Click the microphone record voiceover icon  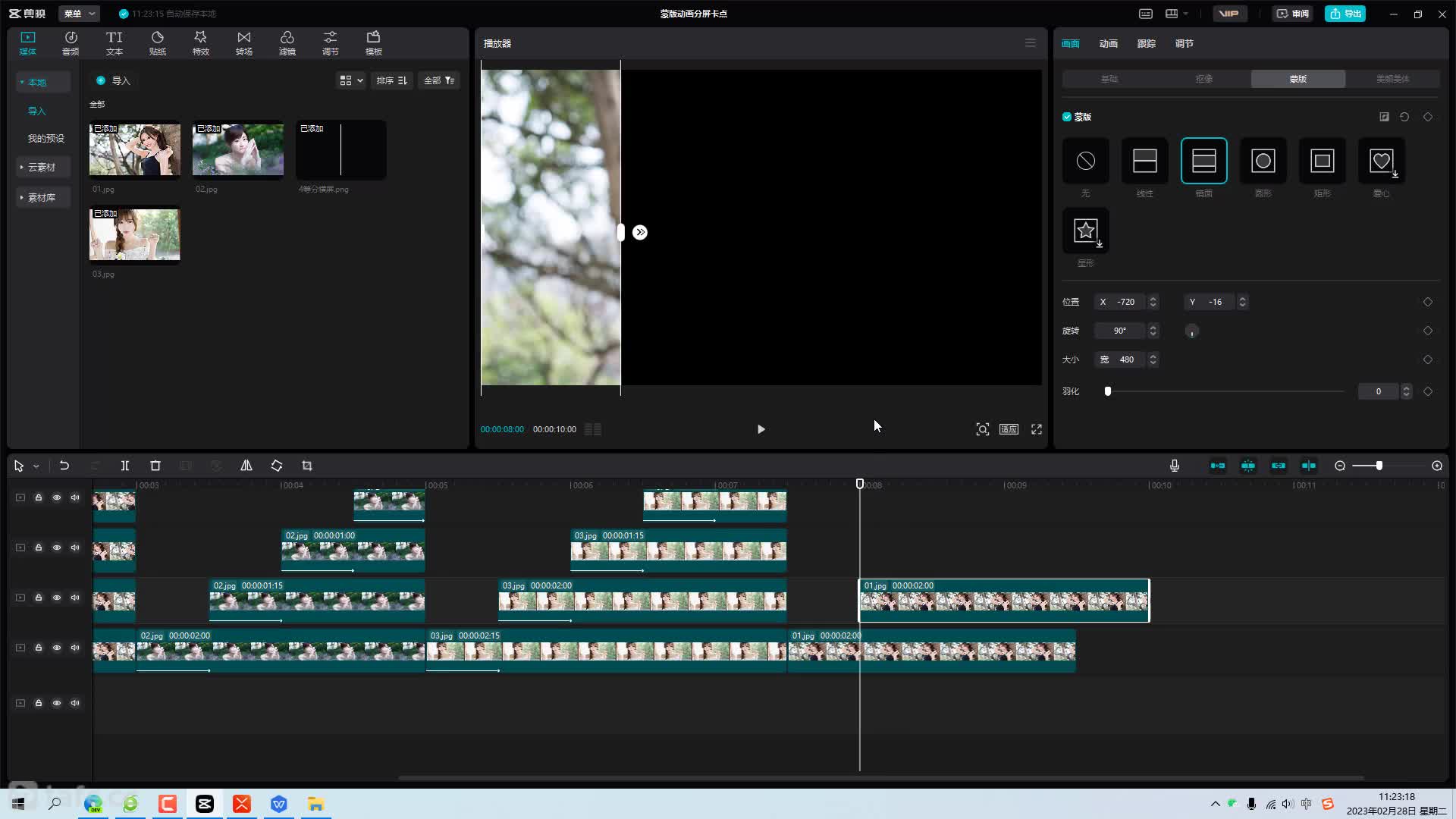pyautogui.click(x=1174, y=466)
